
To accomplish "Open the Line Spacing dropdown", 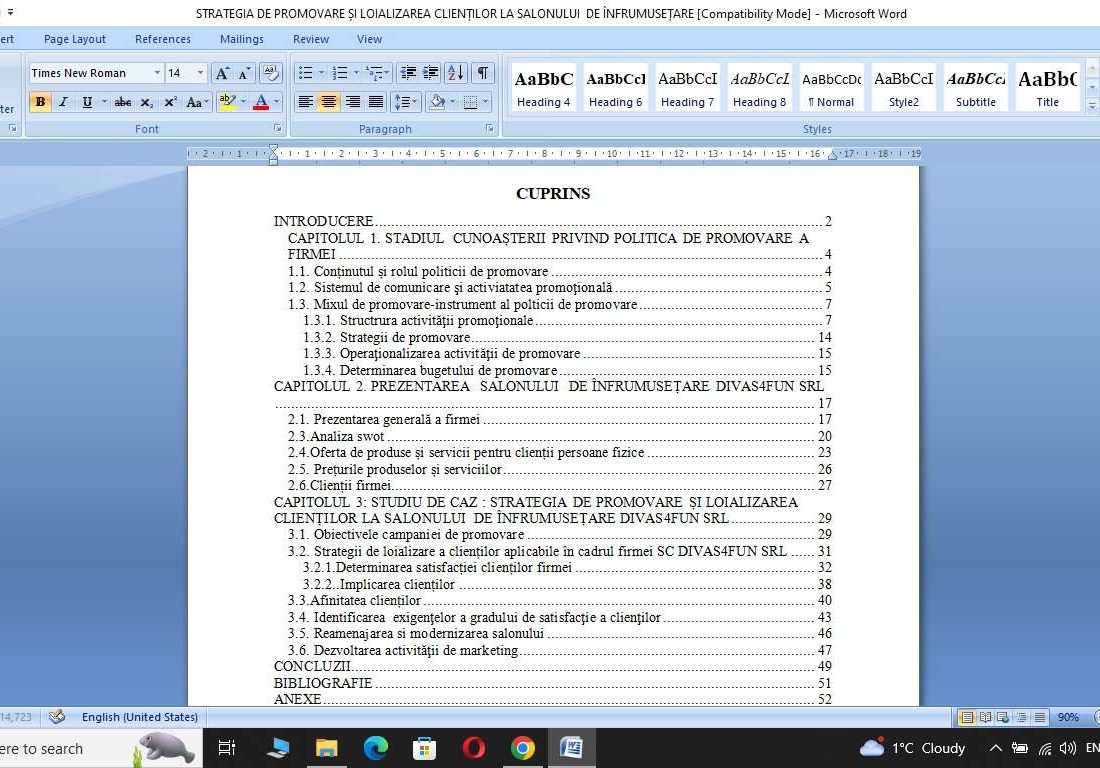I will coord(406,102).
